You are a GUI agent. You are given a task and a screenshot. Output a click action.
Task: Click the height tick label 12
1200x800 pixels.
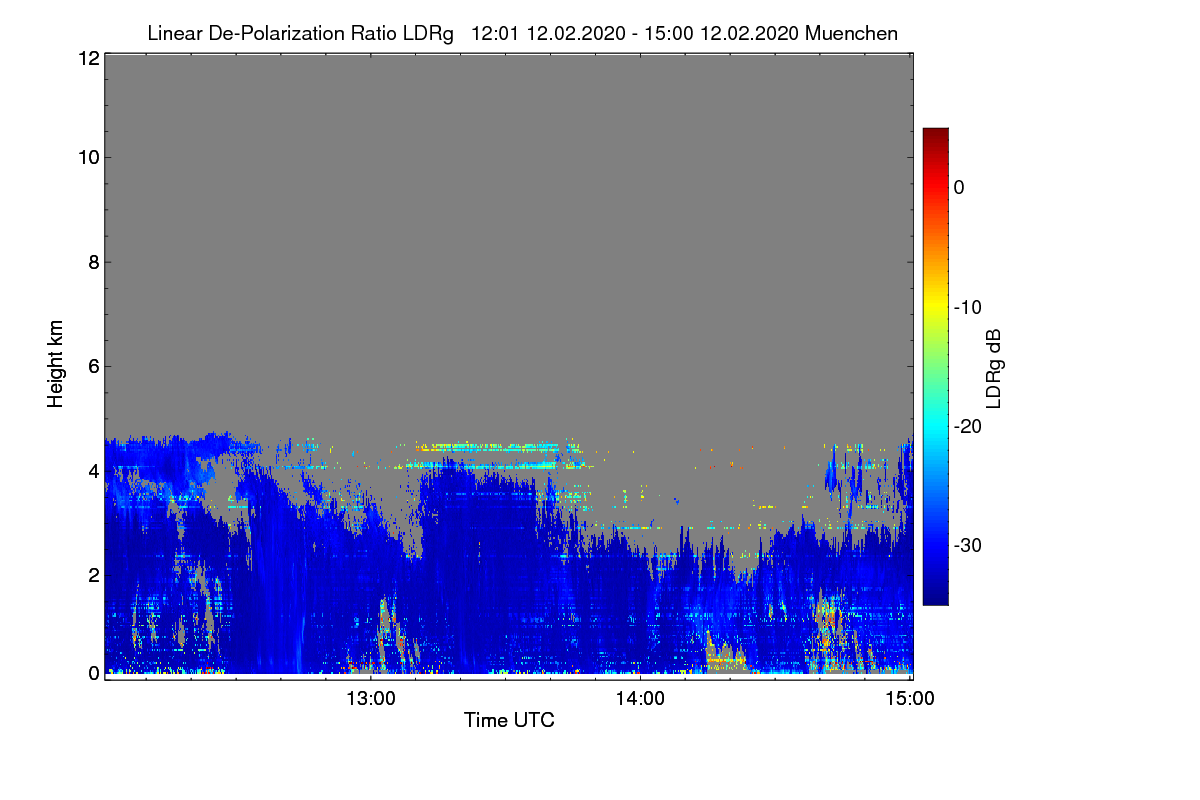point(88,59)
